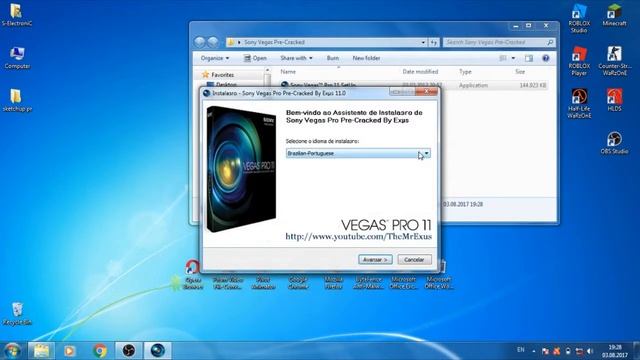The height and width of the screenshot is (360, 640).
Task: Switch to Vegas installer taskbar icon
Action: pos(158,351)
